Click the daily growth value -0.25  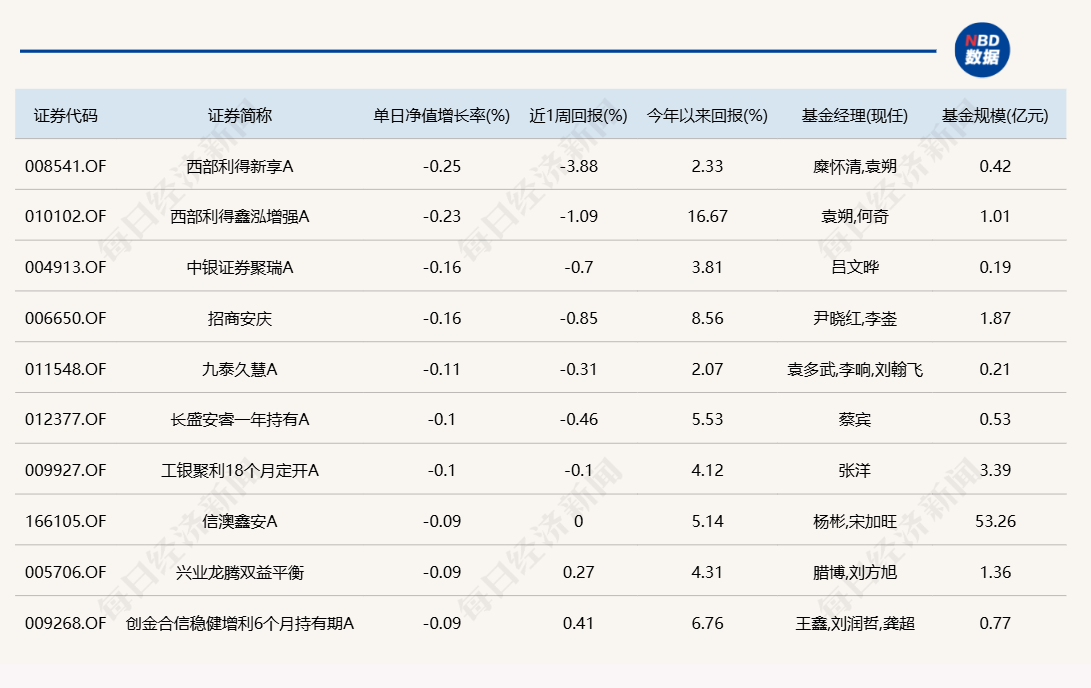442,166
